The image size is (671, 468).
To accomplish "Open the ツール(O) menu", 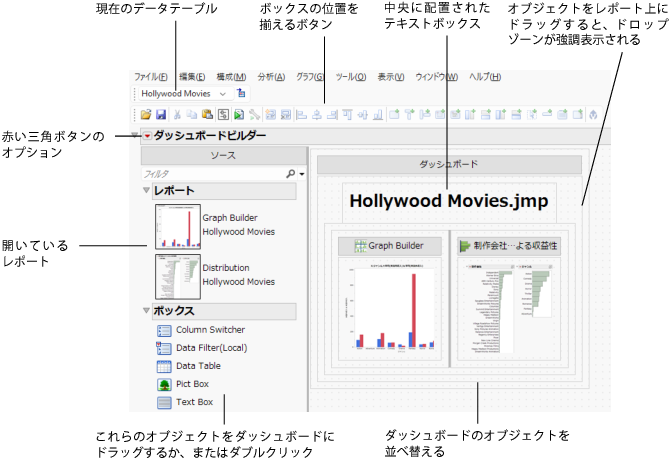I will [350, 77].
